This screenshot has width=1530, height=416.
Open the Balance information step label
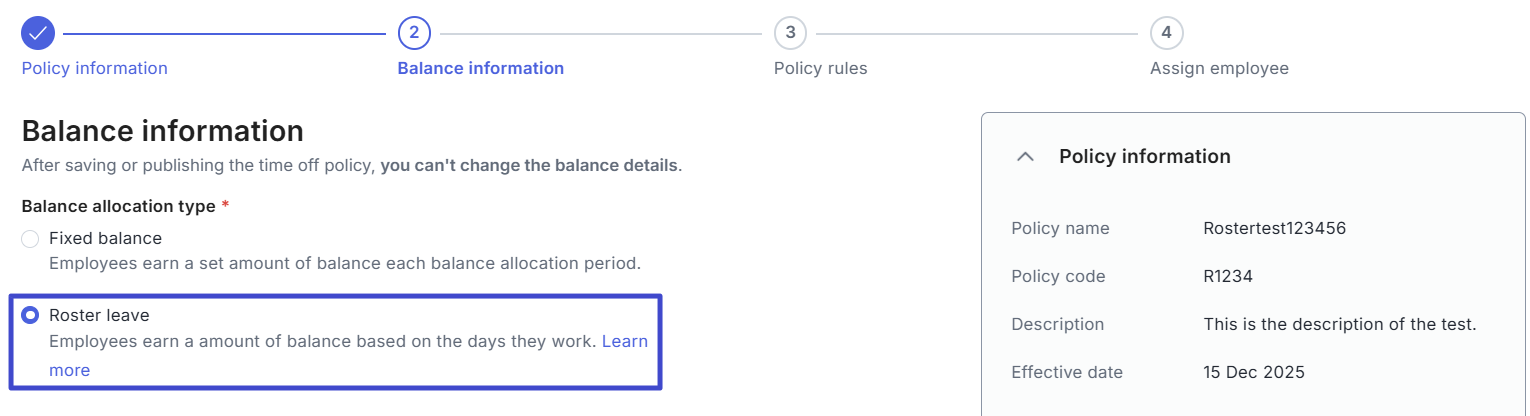pyautogui.click(x=480, y=68)
